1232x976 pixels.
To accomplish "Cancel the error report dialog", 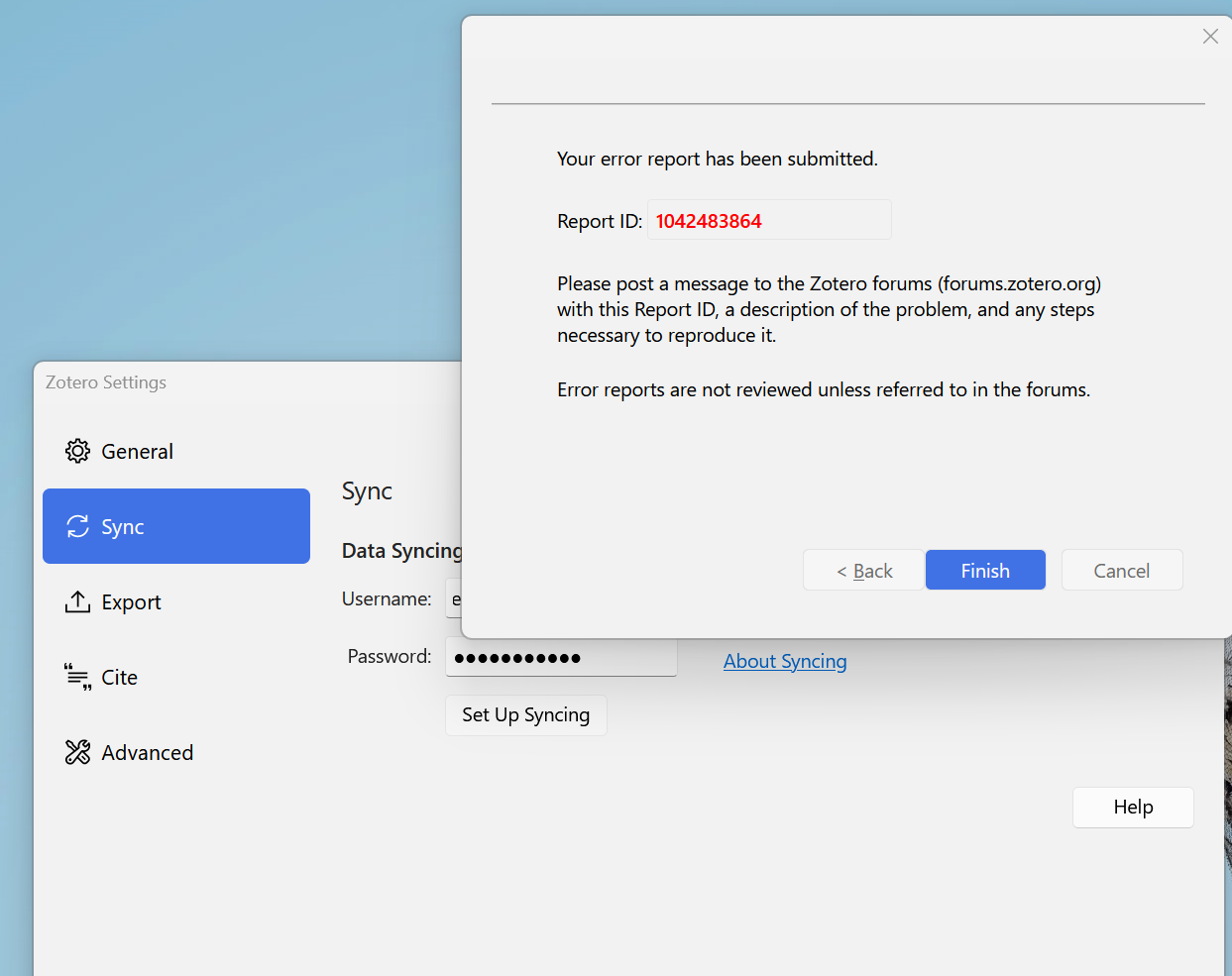I will (1122, 570).
